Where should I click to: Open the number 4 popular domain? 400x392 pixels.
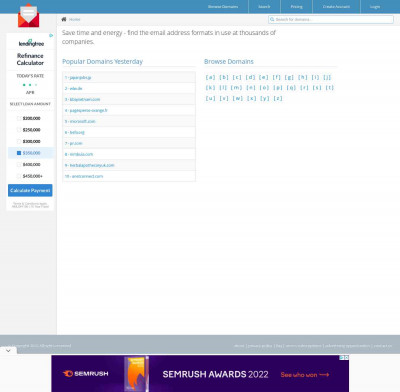pos(86,110)
